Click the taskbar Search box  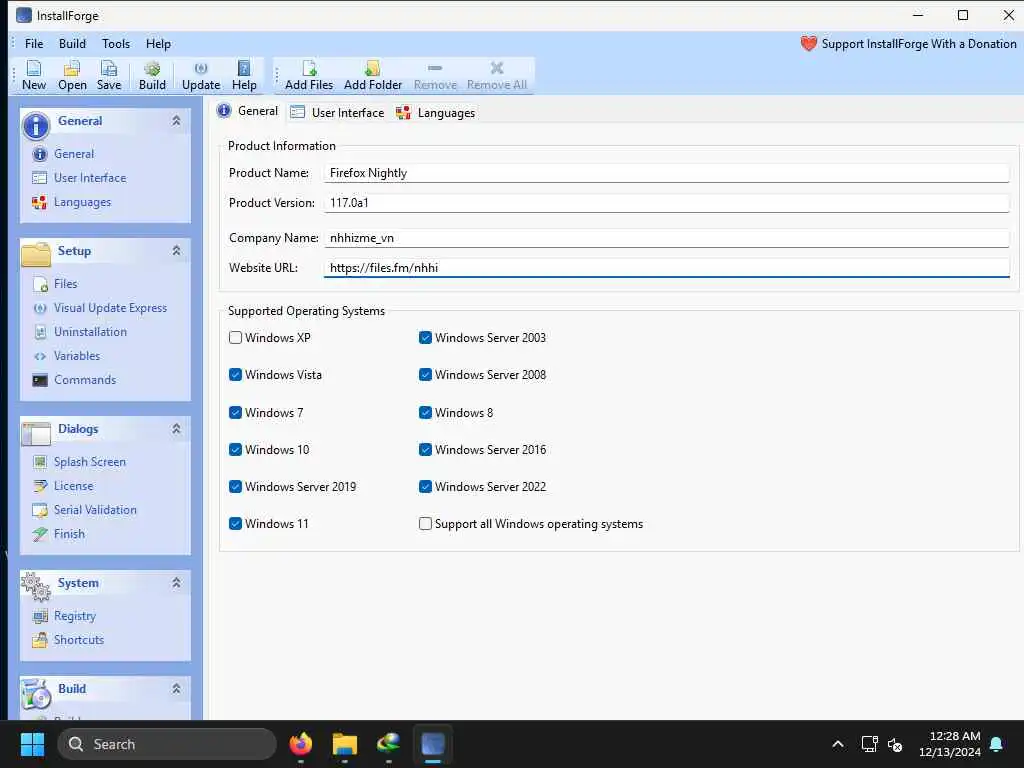point(167,744)
